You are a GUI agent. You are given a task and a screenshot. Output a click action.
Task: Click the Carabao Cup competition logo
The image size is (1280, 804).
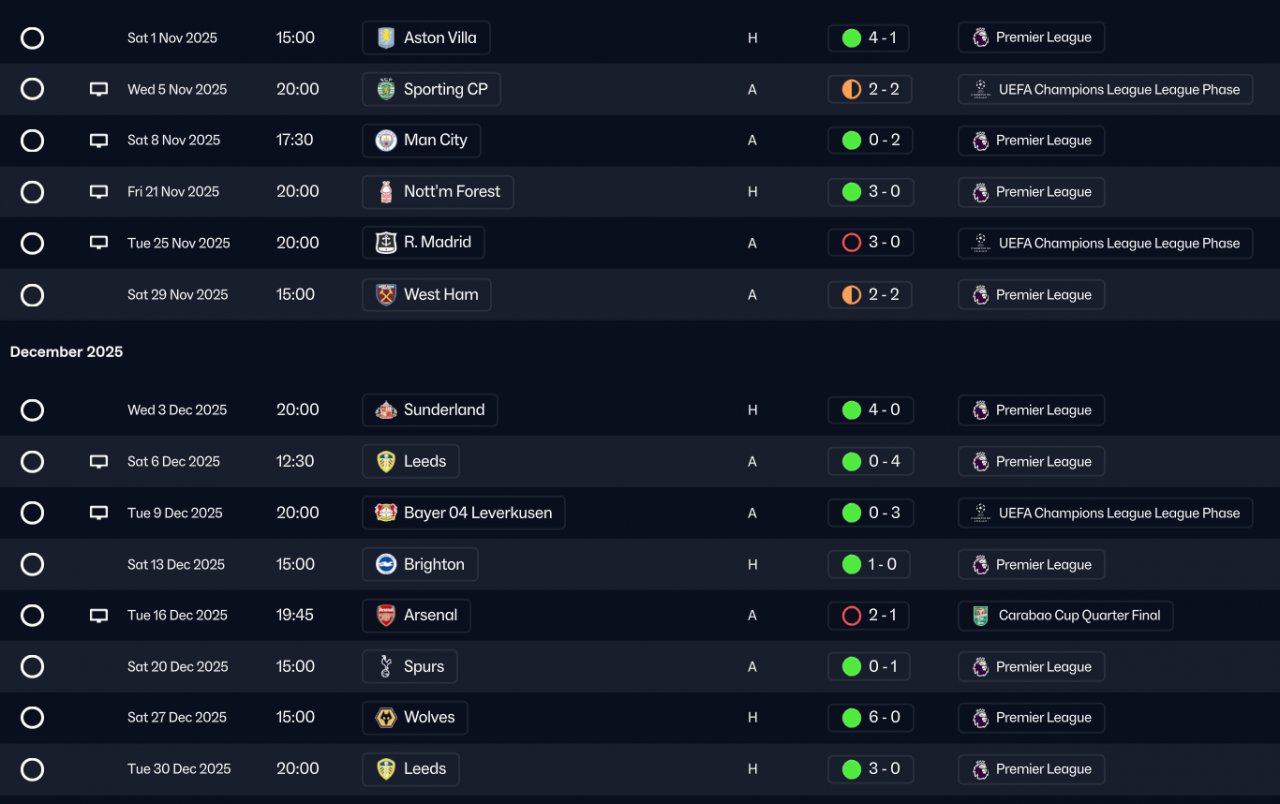point(981,616)
